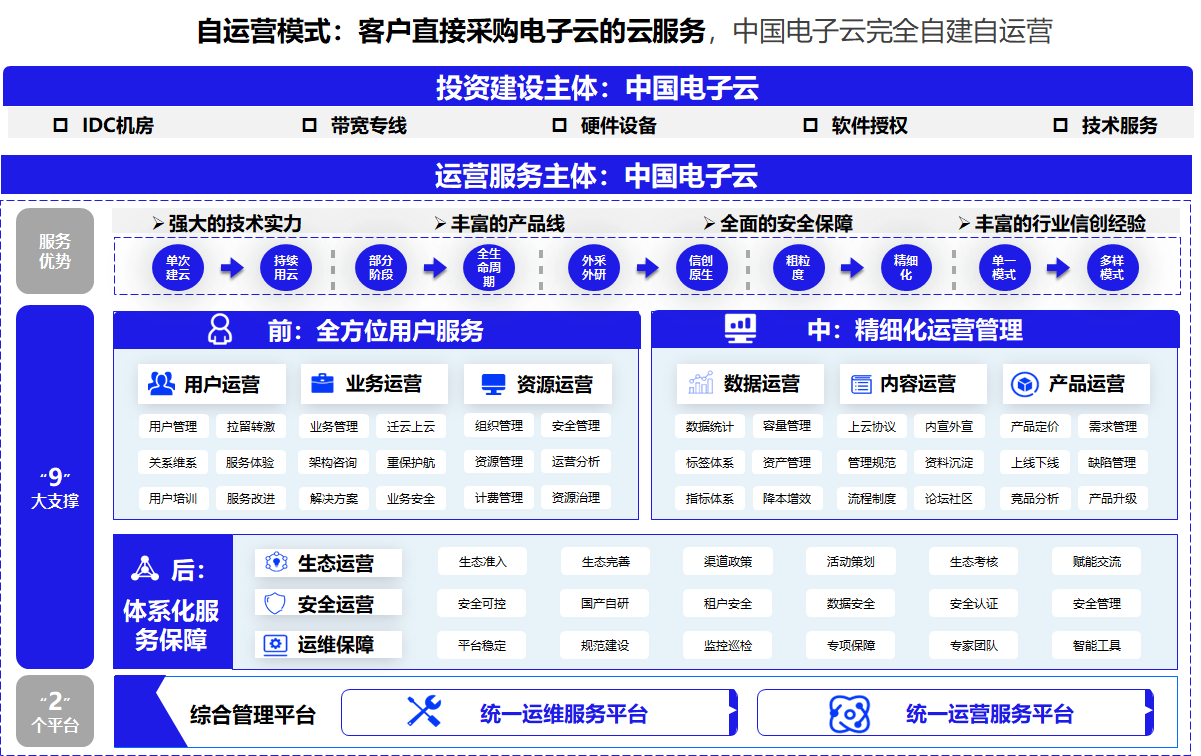The image size is (1201, 756).
Task: Click the 上云协议 tag
Action: point(872,427)
